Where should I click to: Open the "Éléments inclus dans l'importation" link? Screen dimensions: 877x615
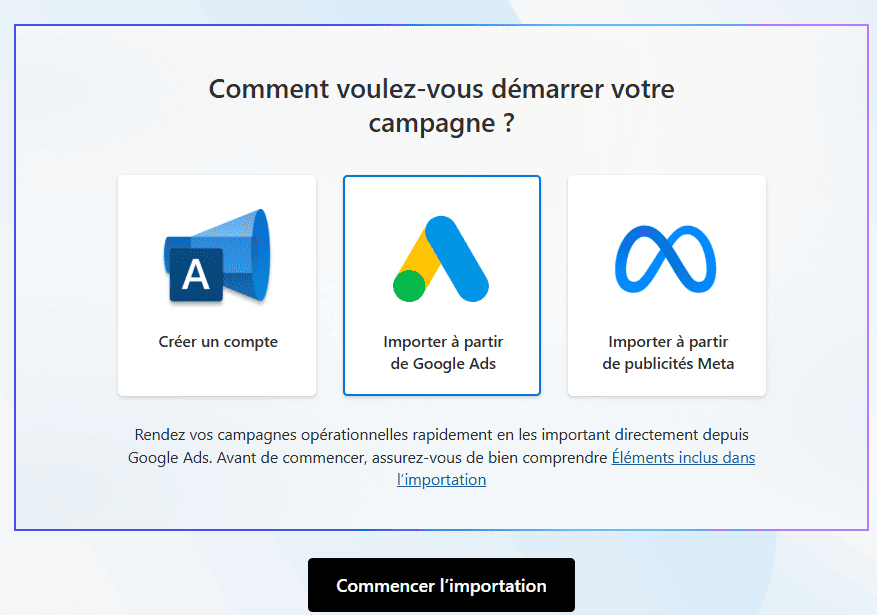[683, 458]
